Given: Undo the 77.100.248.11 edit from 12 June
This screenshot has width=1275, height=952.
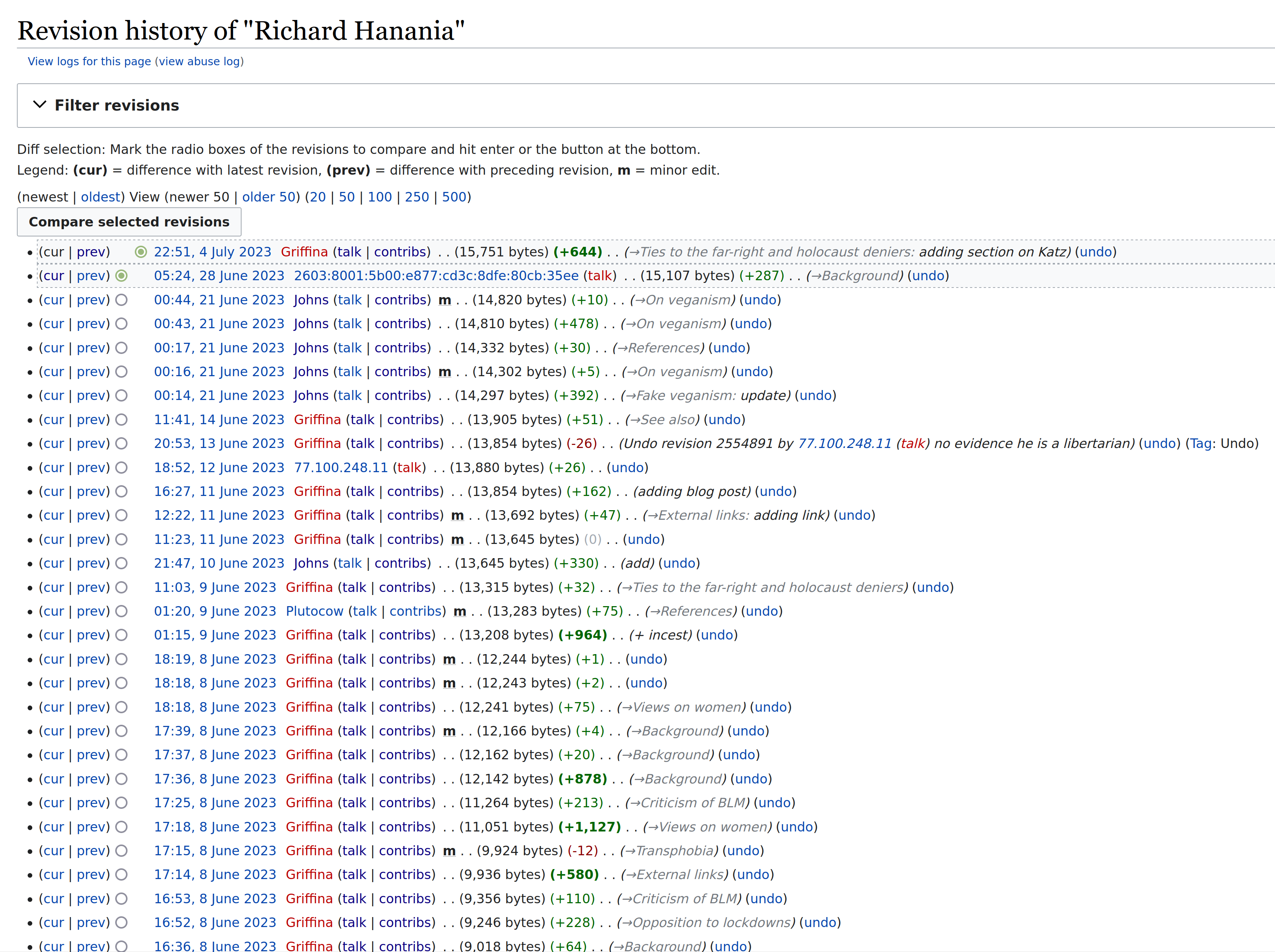Looking at the screenshot, I should 627,467.
